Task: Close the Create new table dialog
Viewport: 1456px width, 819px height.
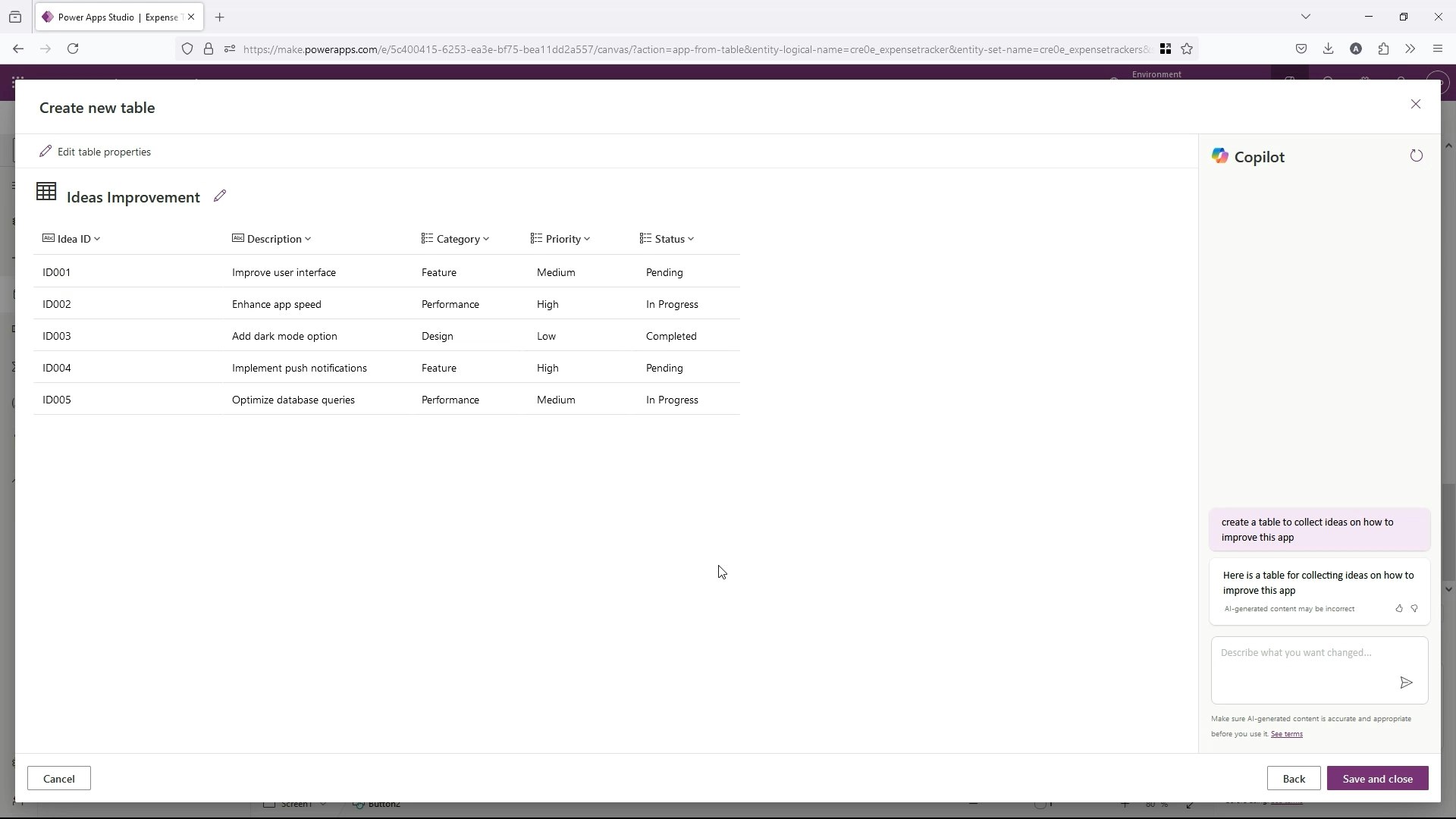Action: (1415, 105)
